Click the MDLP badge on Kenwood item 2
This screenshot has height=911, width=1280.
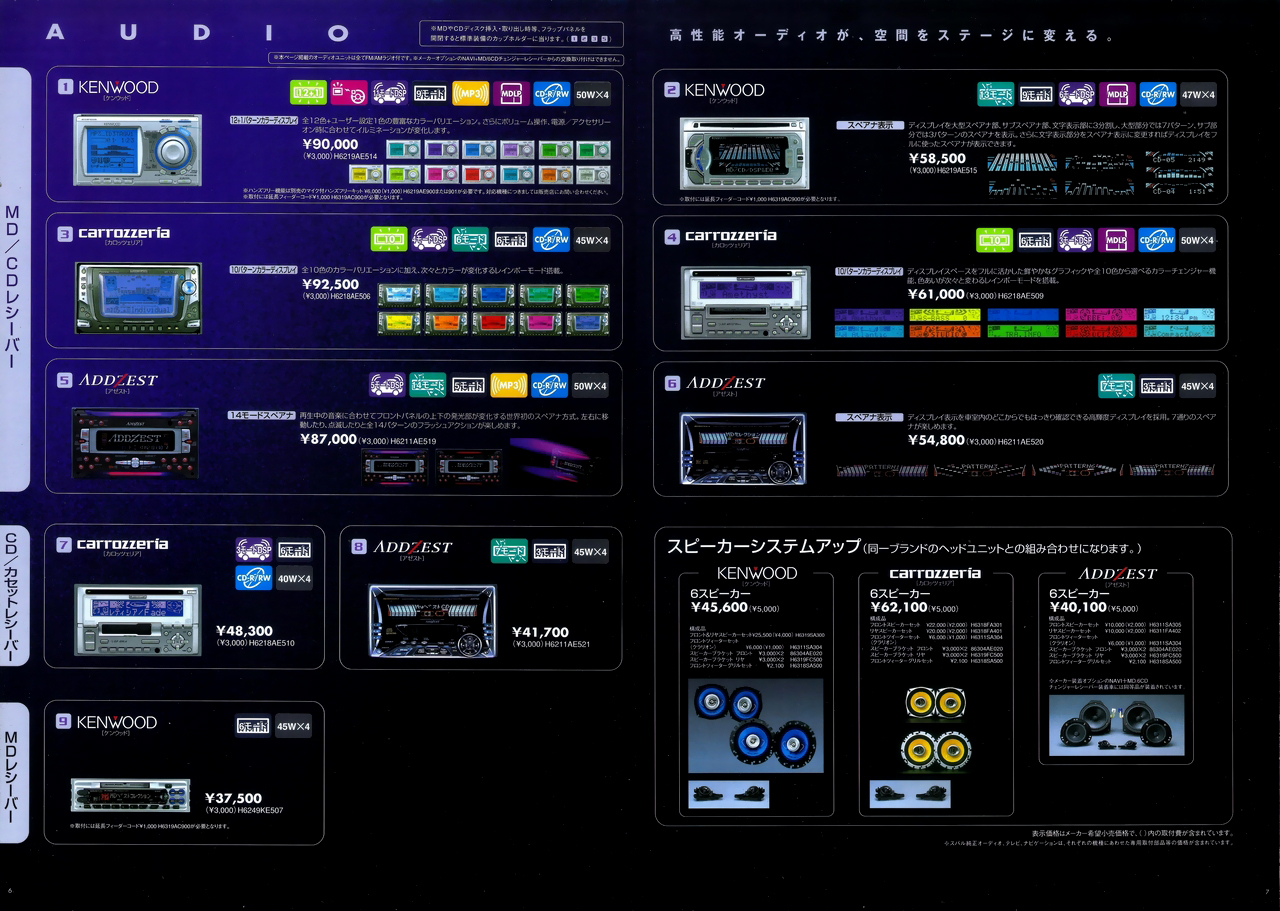pos(1117,95)
